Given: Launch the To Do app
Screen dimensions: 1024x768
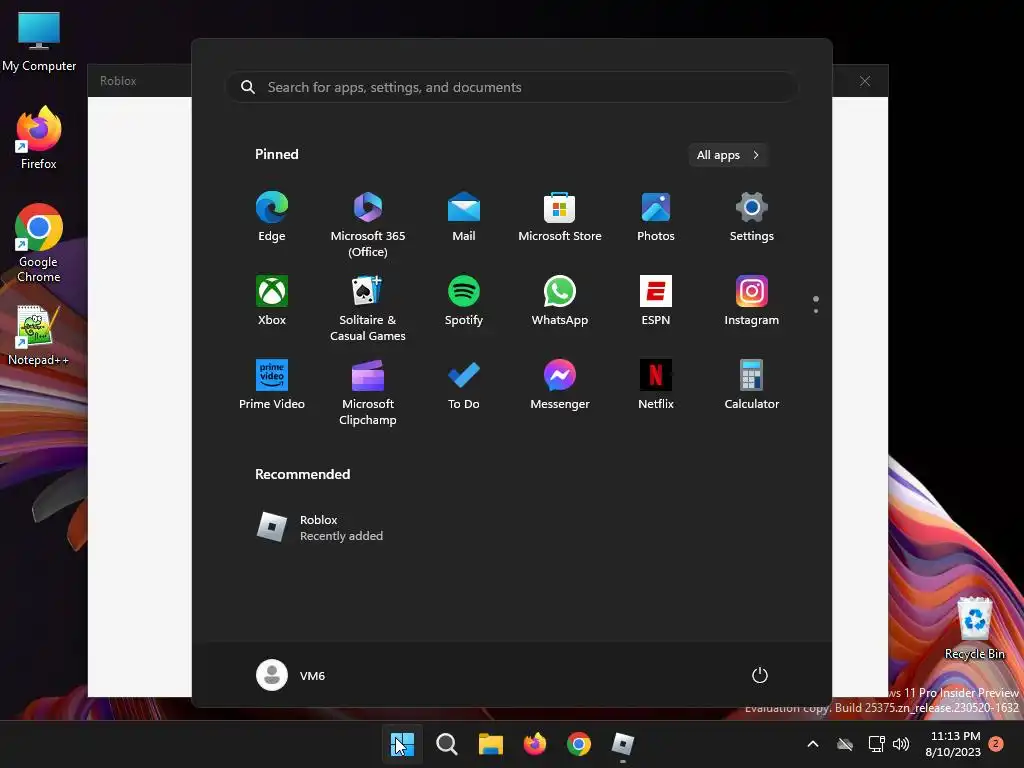Looking at the screenshot, I should 464,384.
